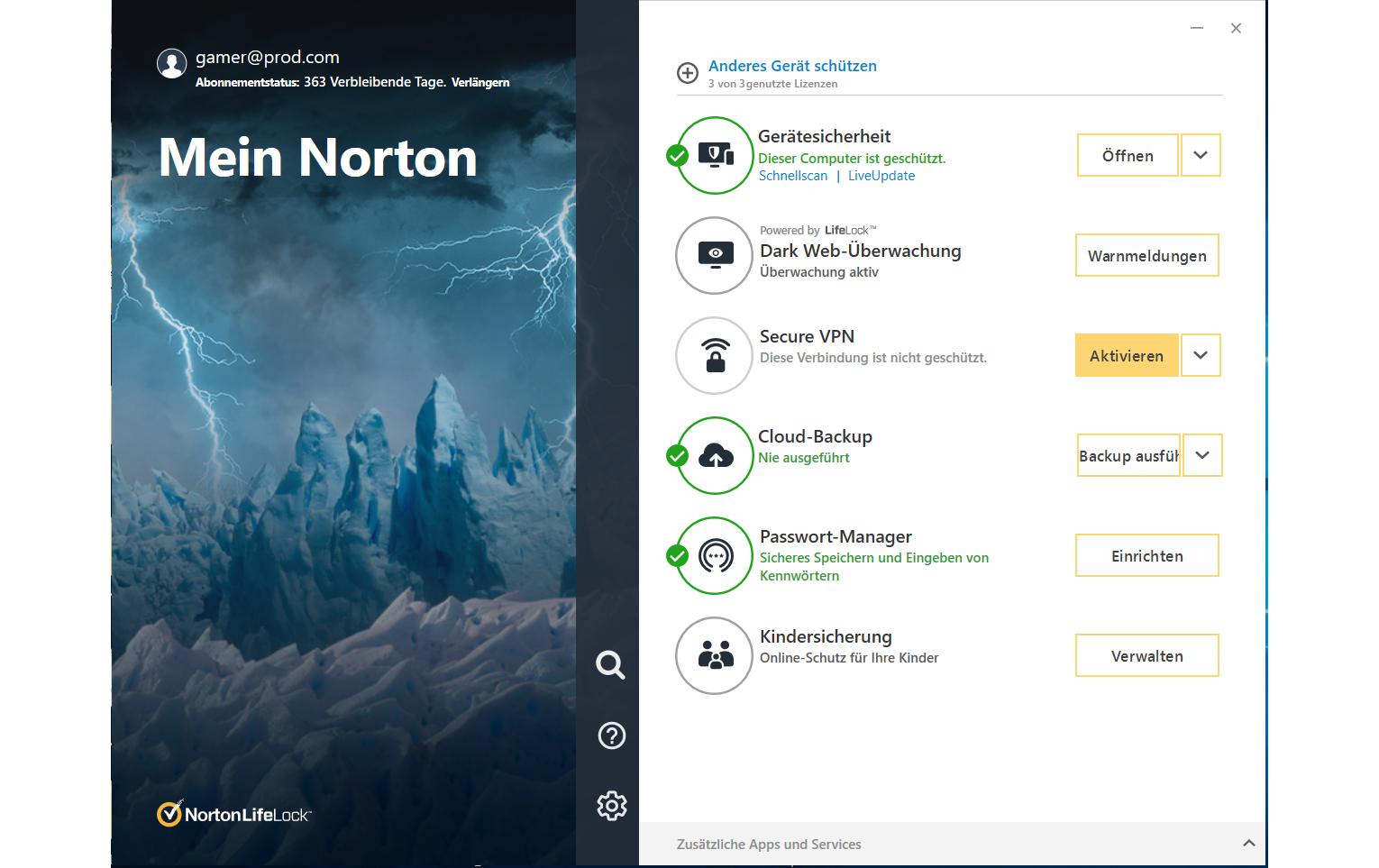Expand the Cloud-Backup options dropdown

click(x=1201, y=455)
